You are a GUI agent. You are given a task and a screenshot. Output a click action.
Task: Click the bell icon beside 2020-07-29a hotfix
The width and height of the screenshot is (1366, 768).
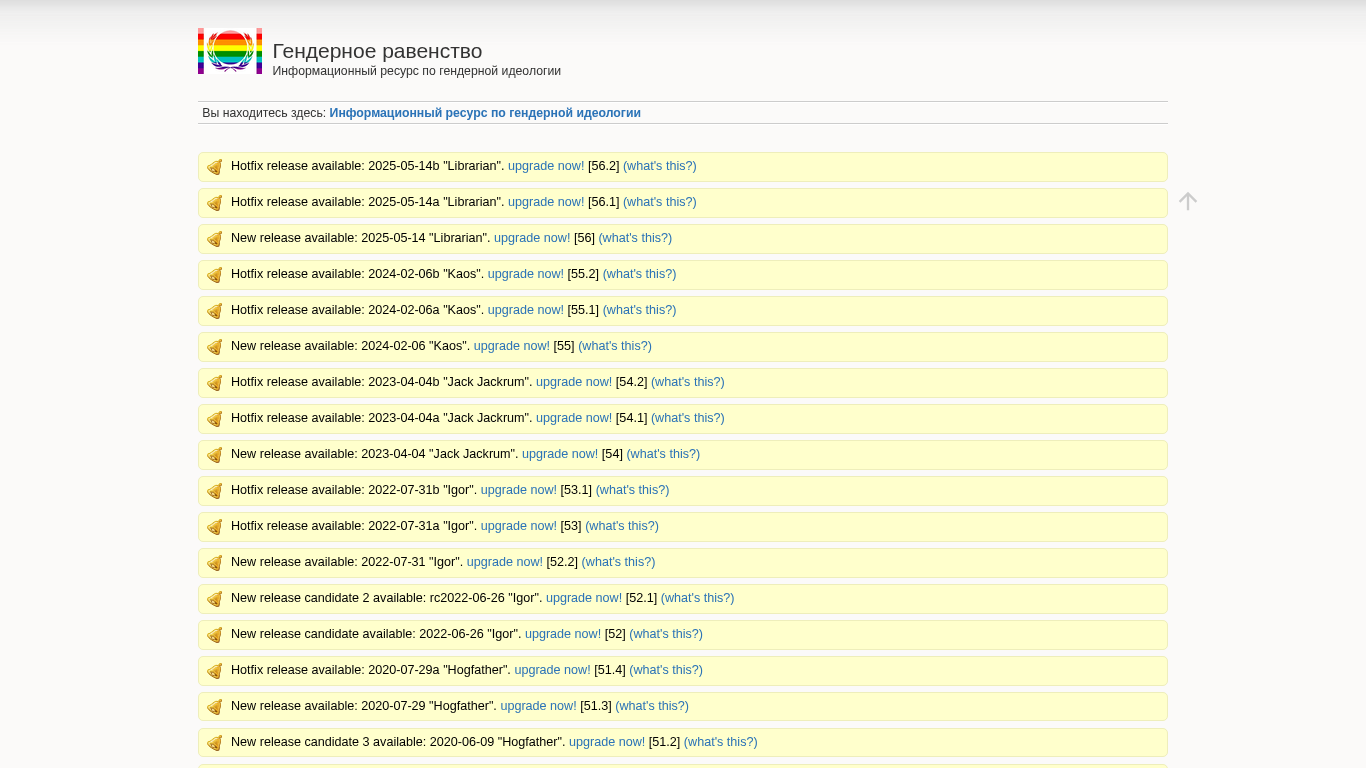[215, 671]
